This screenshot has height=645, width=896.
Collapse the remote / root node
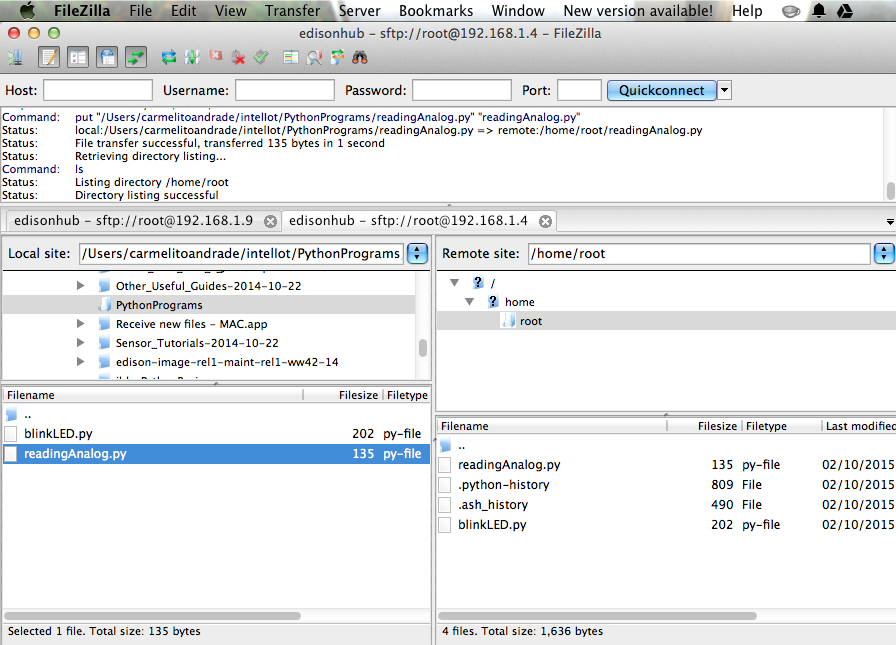click(454, 282)
